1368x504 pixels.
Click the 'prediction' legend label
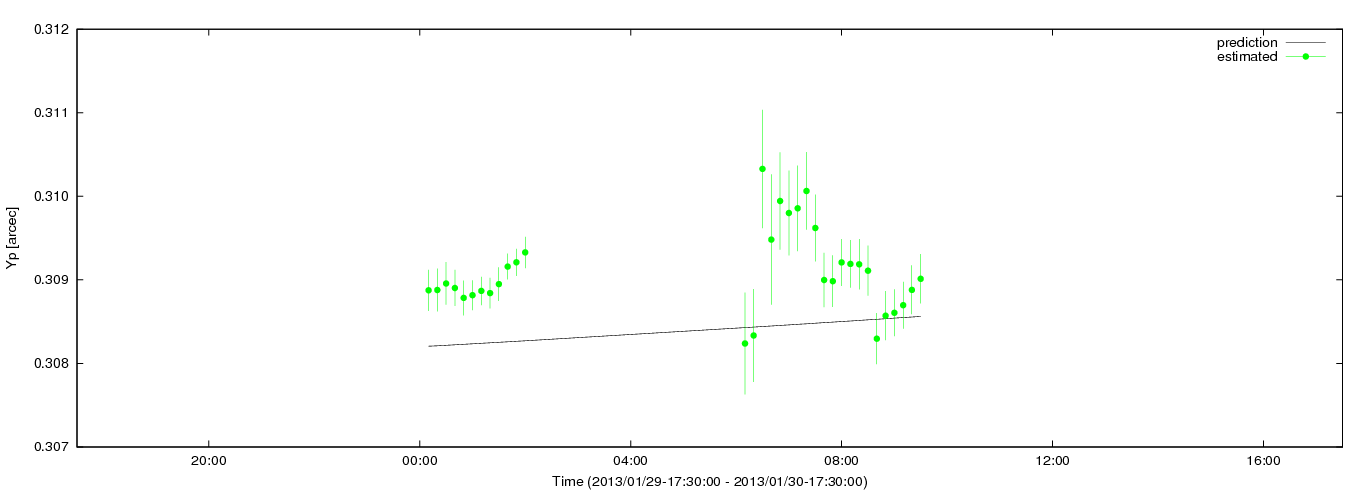(1246, 43)
